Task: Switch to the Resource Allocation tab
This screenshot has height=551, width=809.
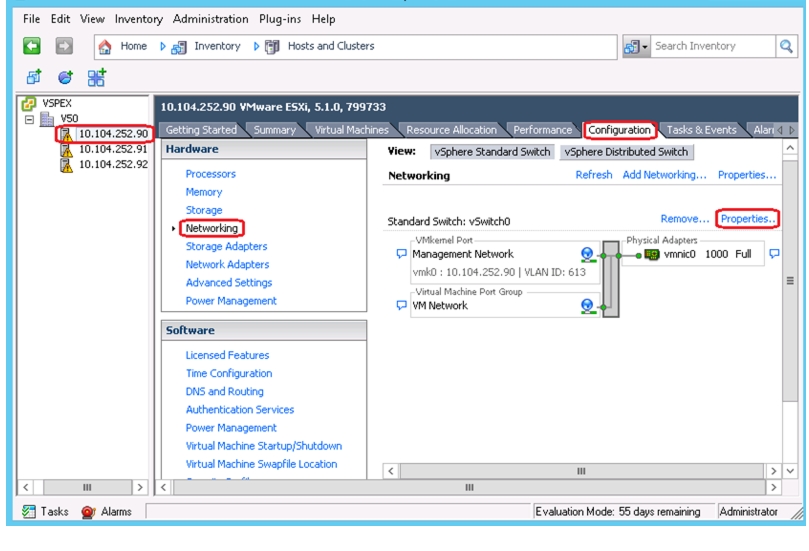Action: pyautogui.click(x=451, y=130)
